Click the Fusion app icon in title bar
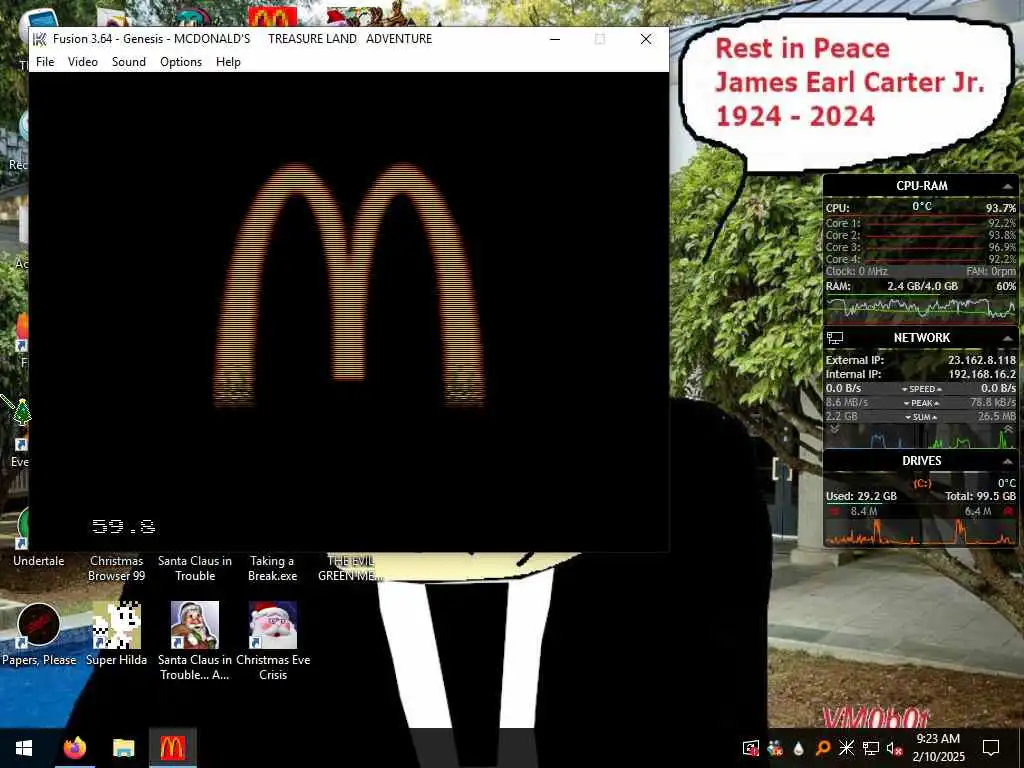This screenshot has height=768, width=1024. pyautogui.click(x=40, y=39)
